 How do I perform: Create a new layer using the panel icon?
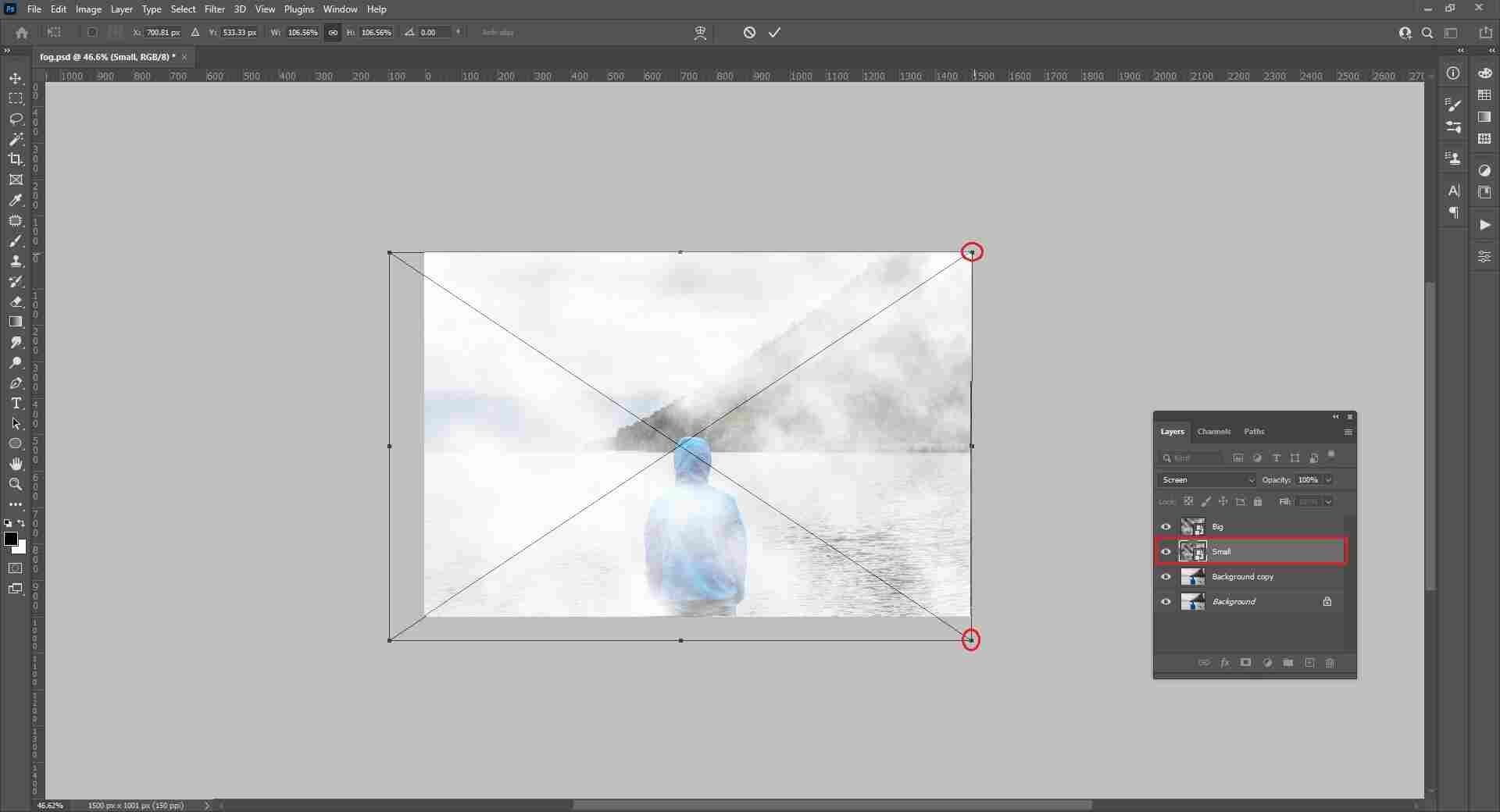[1309, 663]
